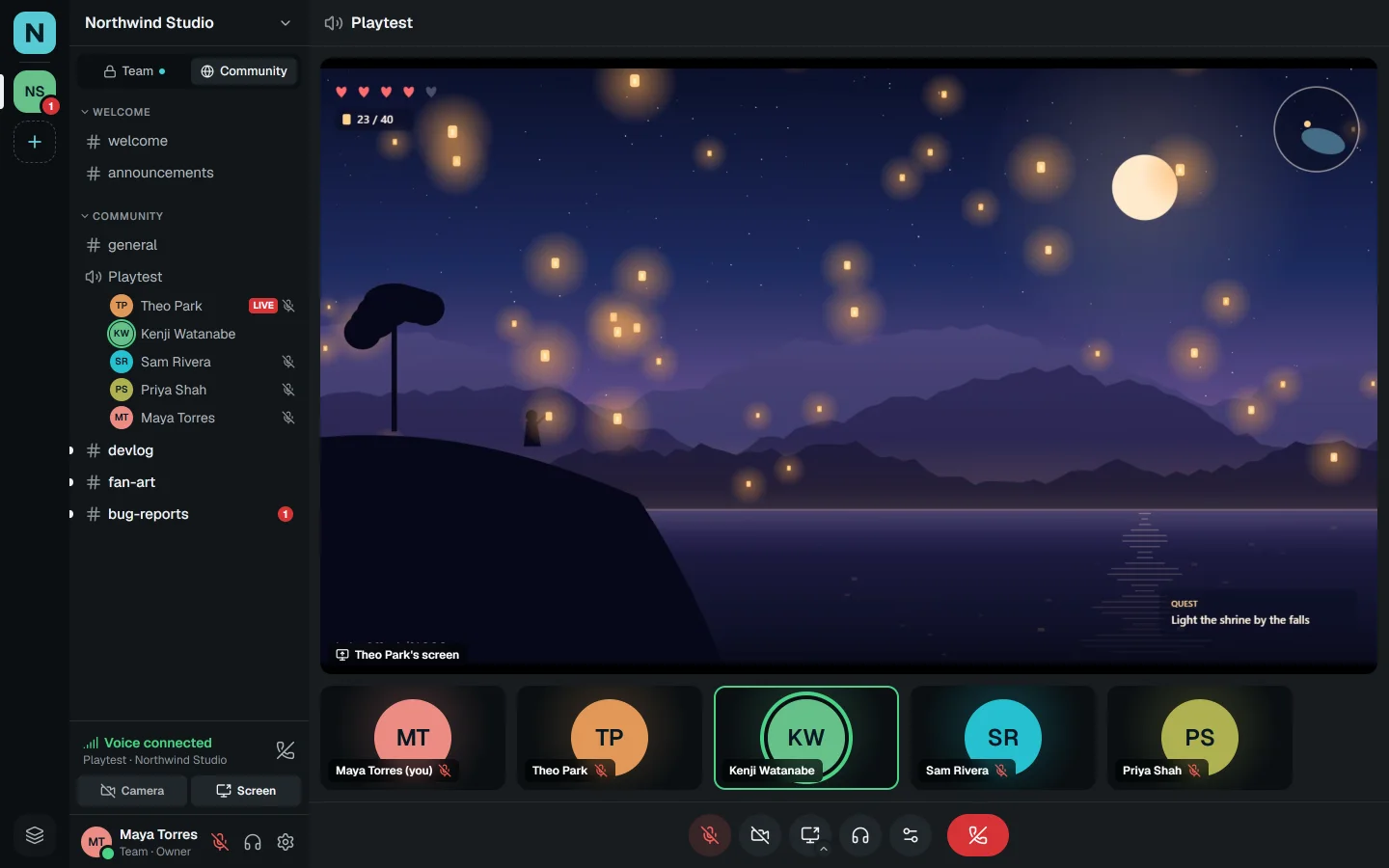
Task: Add a new server with plus icon
Action: (x=35, y=142)
